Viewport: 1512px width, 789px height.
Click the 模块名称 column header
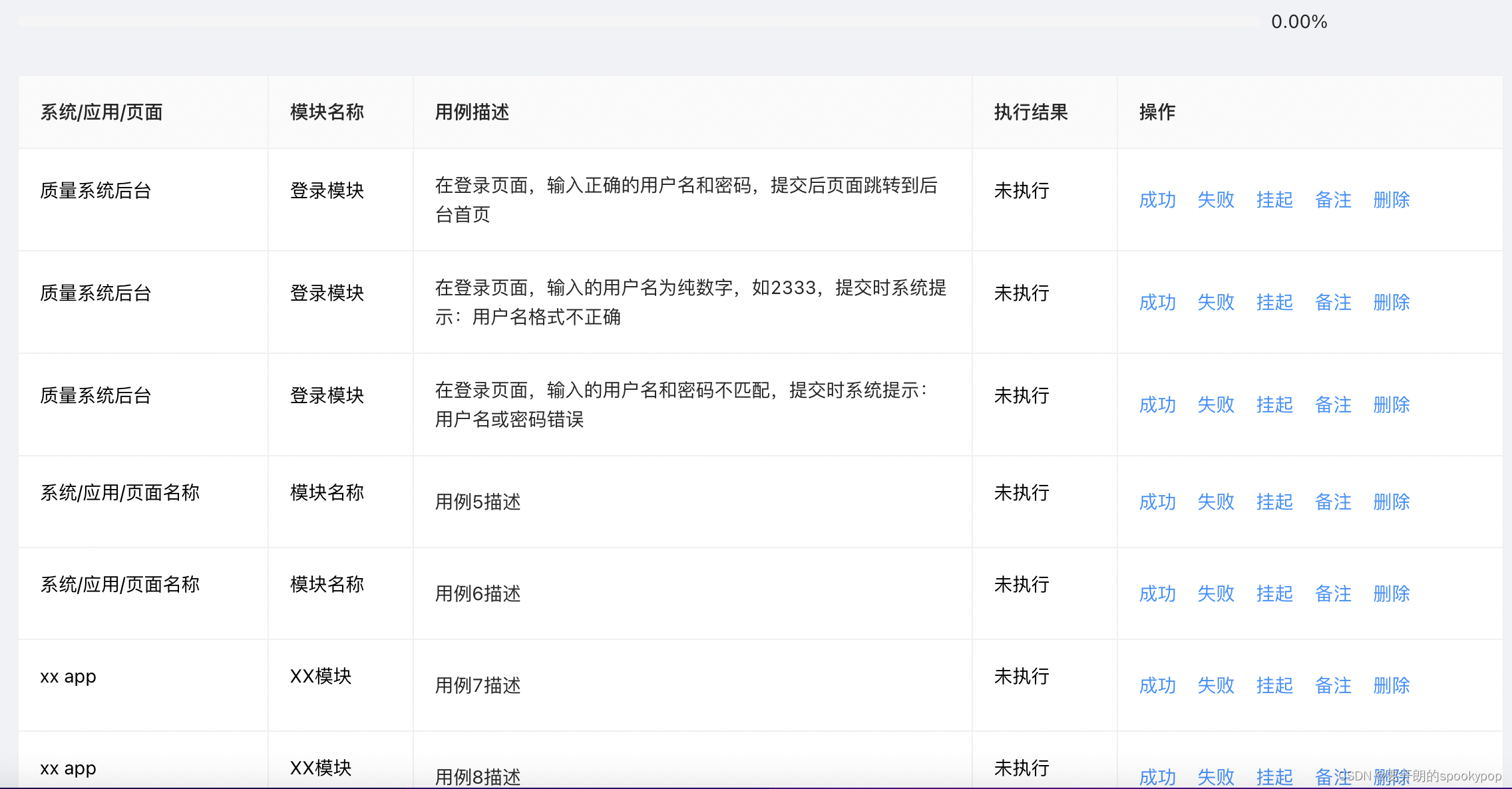326,112
